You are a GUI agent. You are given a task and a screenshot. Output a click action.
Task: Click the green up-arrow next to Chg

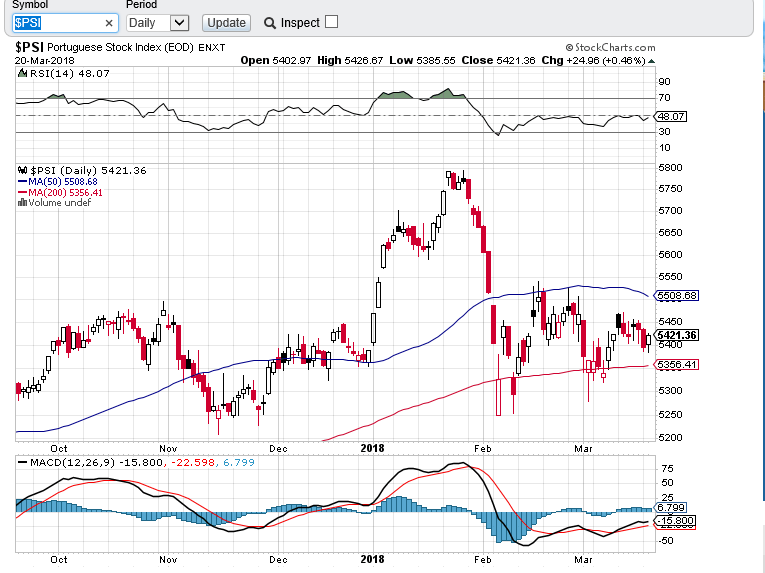point(651,61)
